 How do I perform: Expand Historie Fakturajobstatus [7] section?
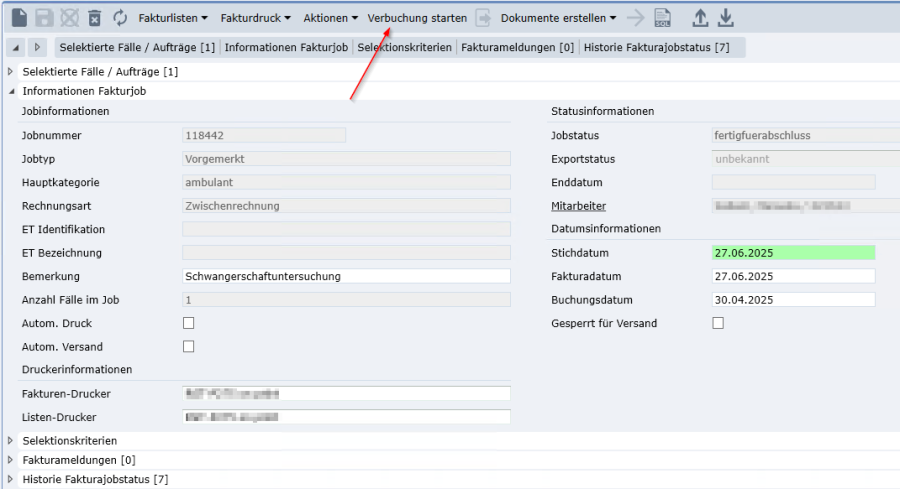click(x=10, y=479)
